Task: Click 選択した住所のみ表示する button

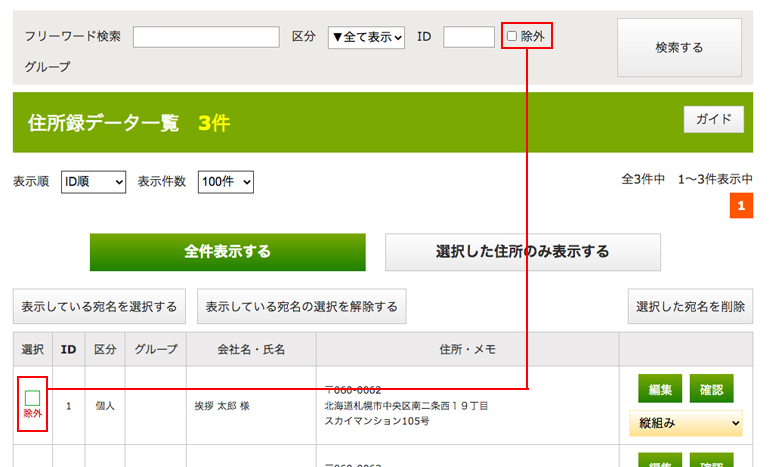Action: click(522, 252)
